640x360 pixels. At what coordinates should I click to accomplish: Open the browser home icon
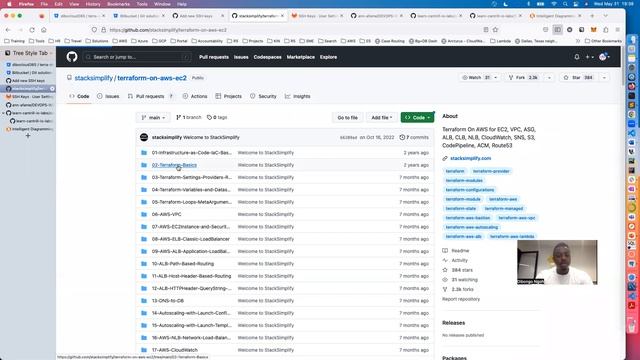pos(44,30)
